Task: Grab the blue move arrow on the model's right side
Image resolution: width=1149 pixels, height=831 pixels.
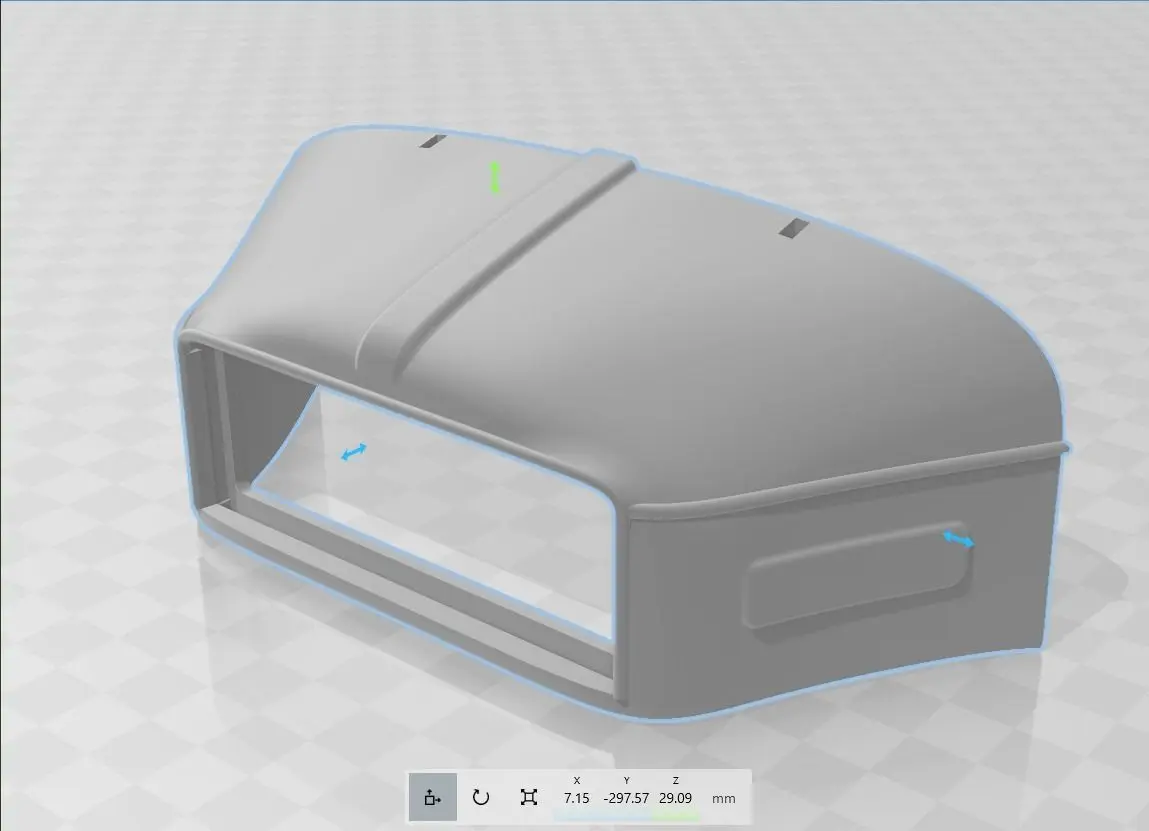Action: pyautogui.click(x=958, y=540)
